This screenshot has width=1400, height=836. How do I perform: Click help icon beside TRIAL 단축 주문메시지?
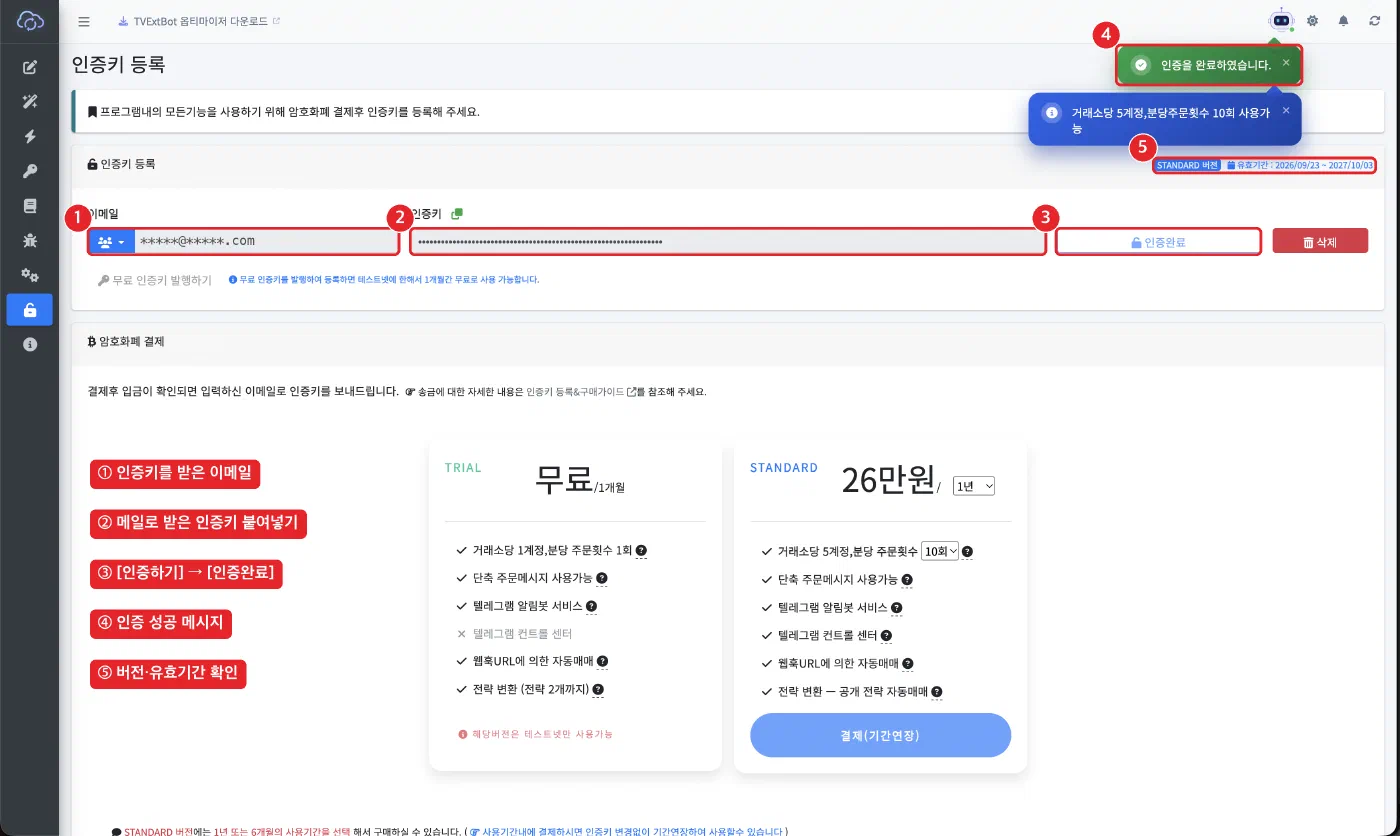point(602,578)
